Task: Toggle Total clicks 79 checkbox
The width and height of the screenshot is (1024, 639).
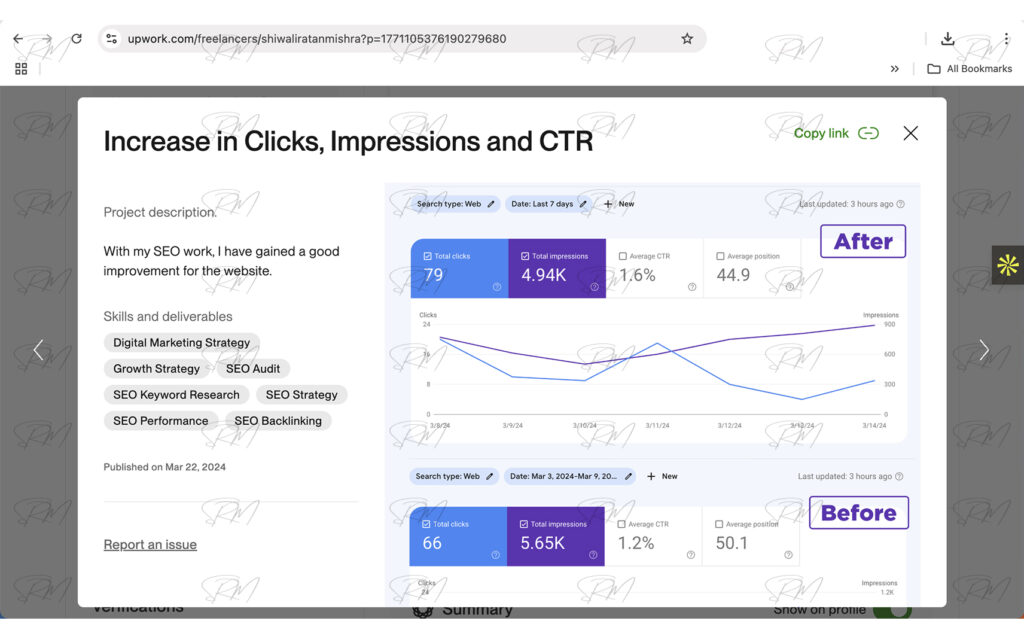Action: click(427, 256)
